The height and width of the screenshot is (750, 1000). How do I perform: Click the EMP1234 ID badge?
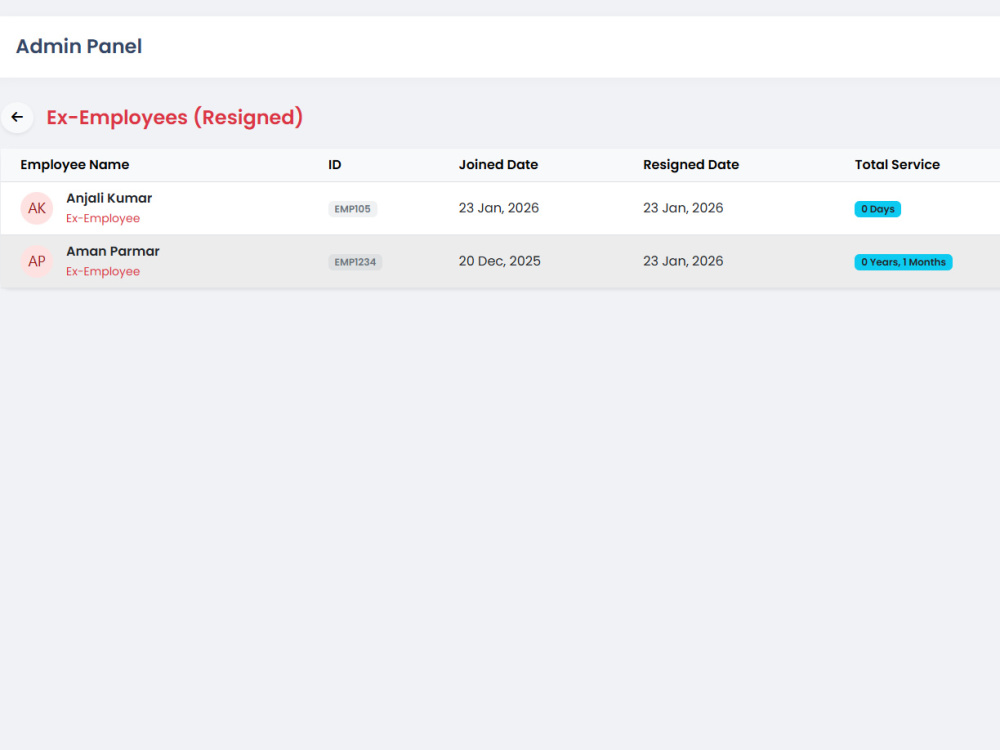(x=355, y=261)
